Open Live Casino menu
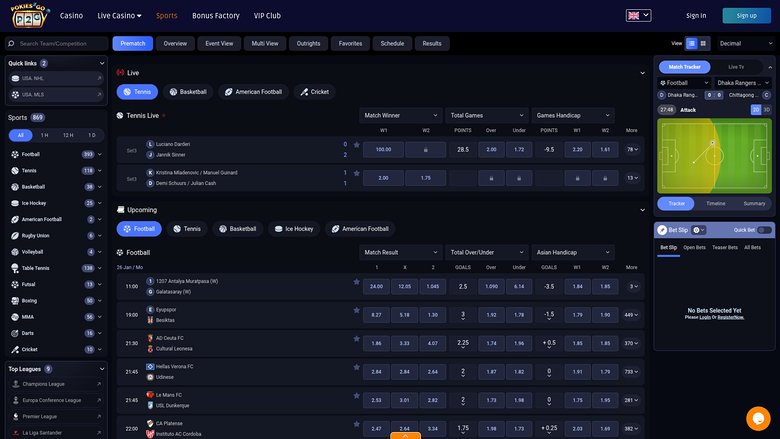This screenshot has height=439, width=780. pos(119,16)
